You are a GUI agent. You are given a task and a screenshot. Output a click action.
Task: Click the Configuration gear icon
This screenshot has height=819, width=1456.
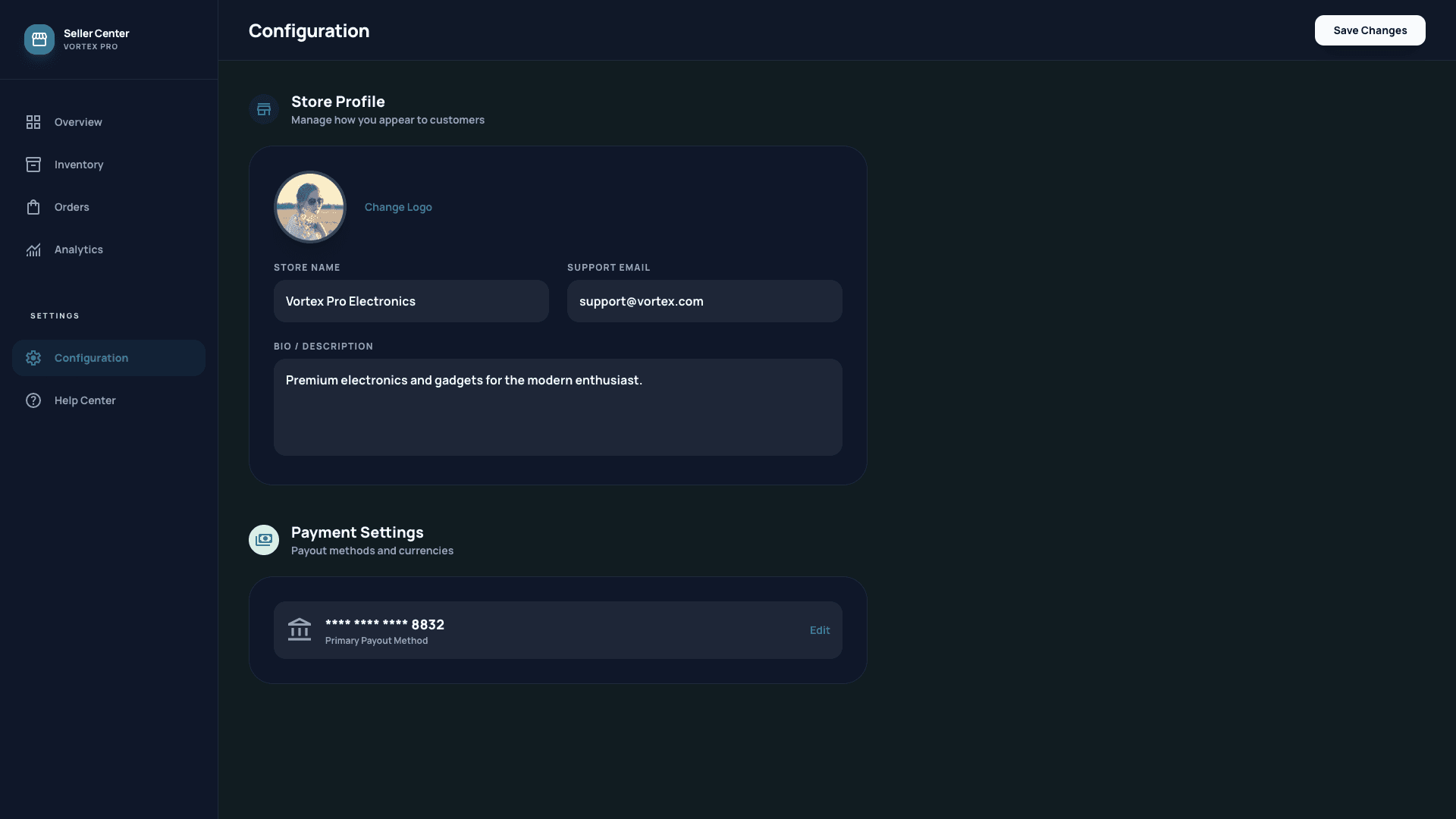click(33, 358)
